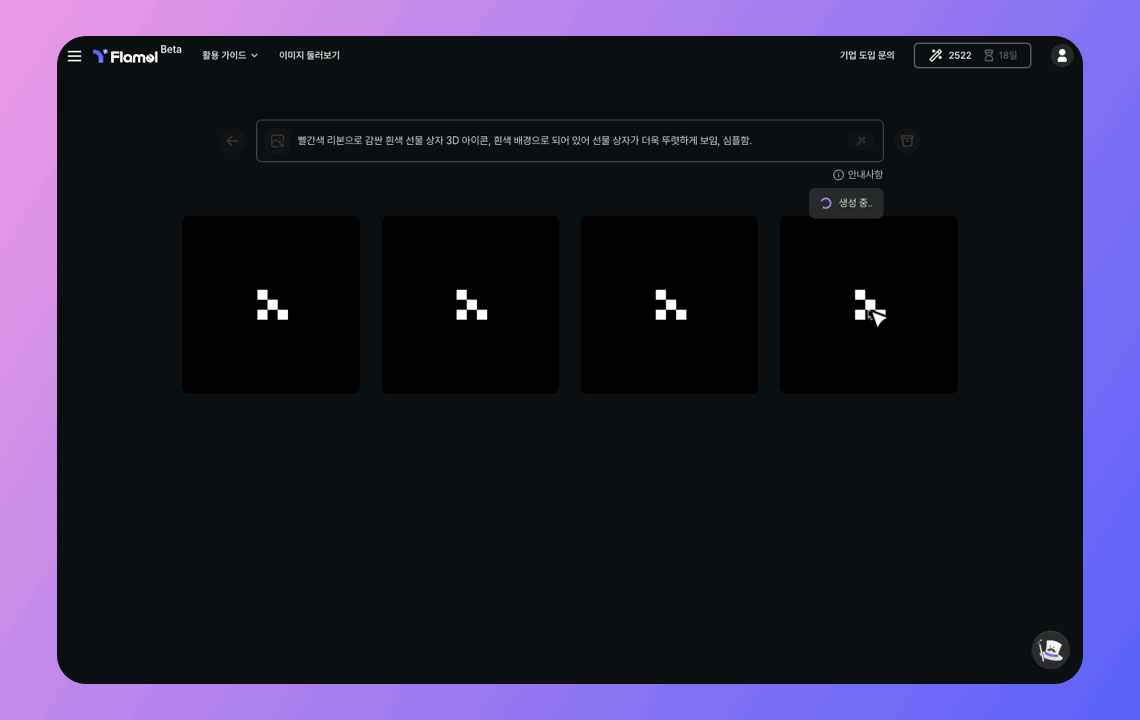Select the fourth generating image placeholder
1140x720 pixels.
(868, 305)
